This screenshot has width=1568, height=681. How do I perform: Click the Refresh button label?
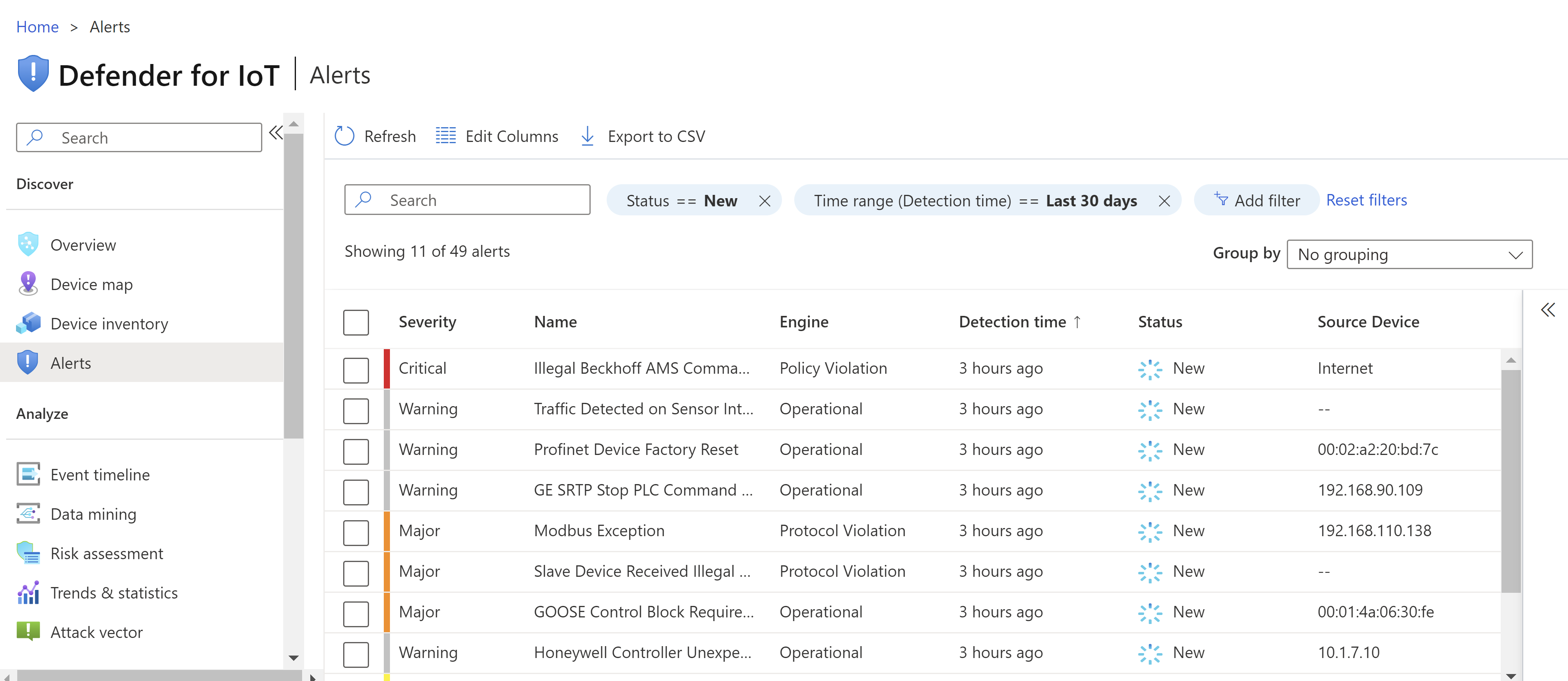(x=390, y=136)
